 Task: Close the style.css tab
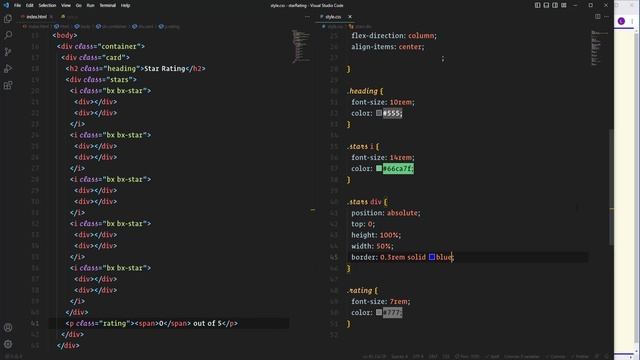coord(350,17)
